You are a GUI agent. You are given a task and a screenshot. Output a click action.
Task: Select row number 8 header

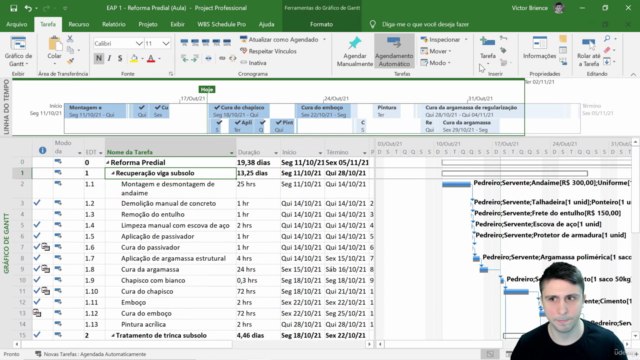[x=22, y=258]
